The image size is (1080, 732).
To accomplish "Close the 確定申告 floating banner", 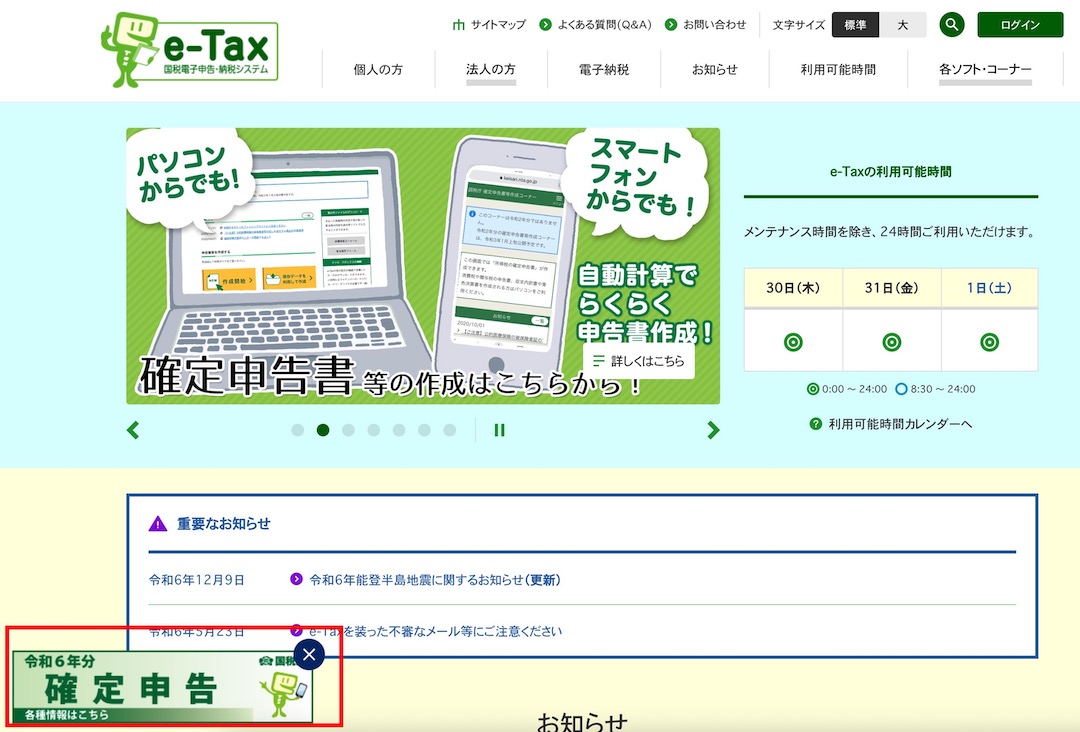I will pyautogui.click(x=309, y=654).
